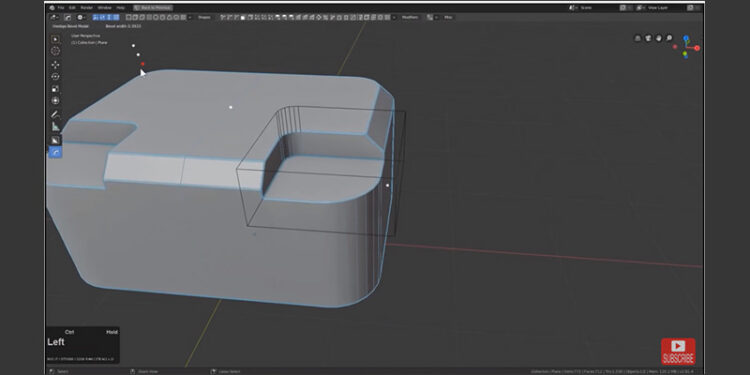750x375 pixels.
Task: Open the File menu
Action: 61,8
